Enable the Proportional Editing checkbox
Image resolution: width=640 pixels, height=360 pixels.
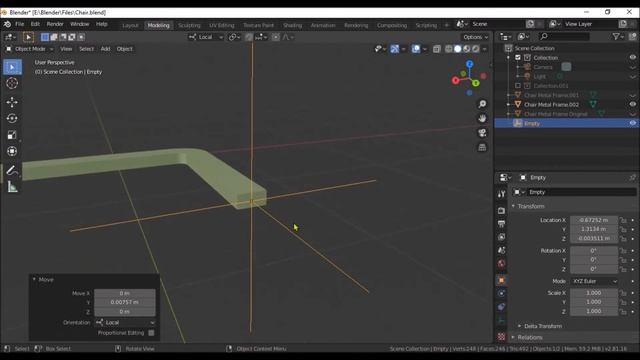pos(151,333)
